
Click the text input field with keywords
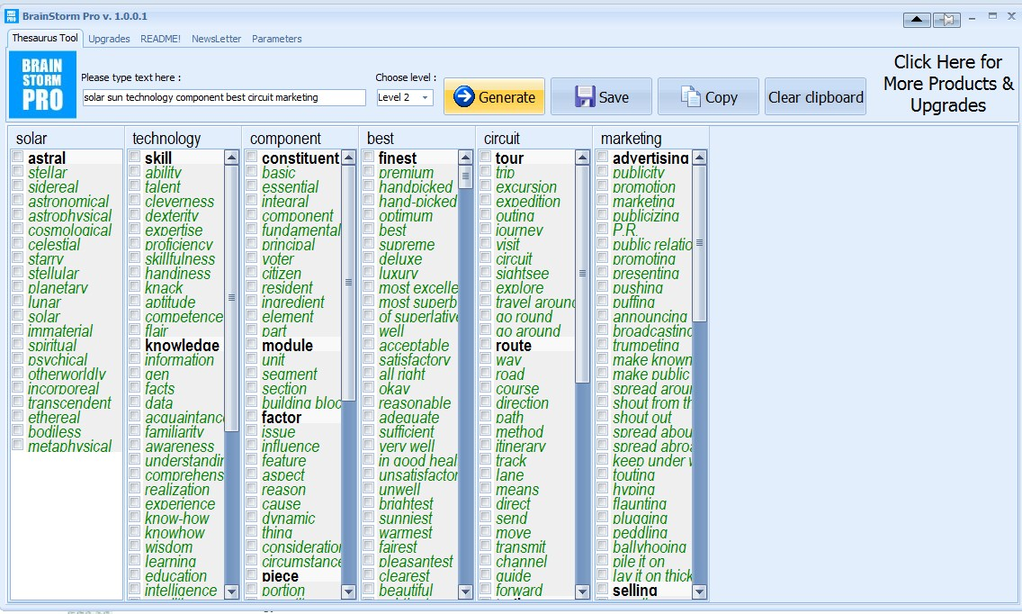point(224,97)
